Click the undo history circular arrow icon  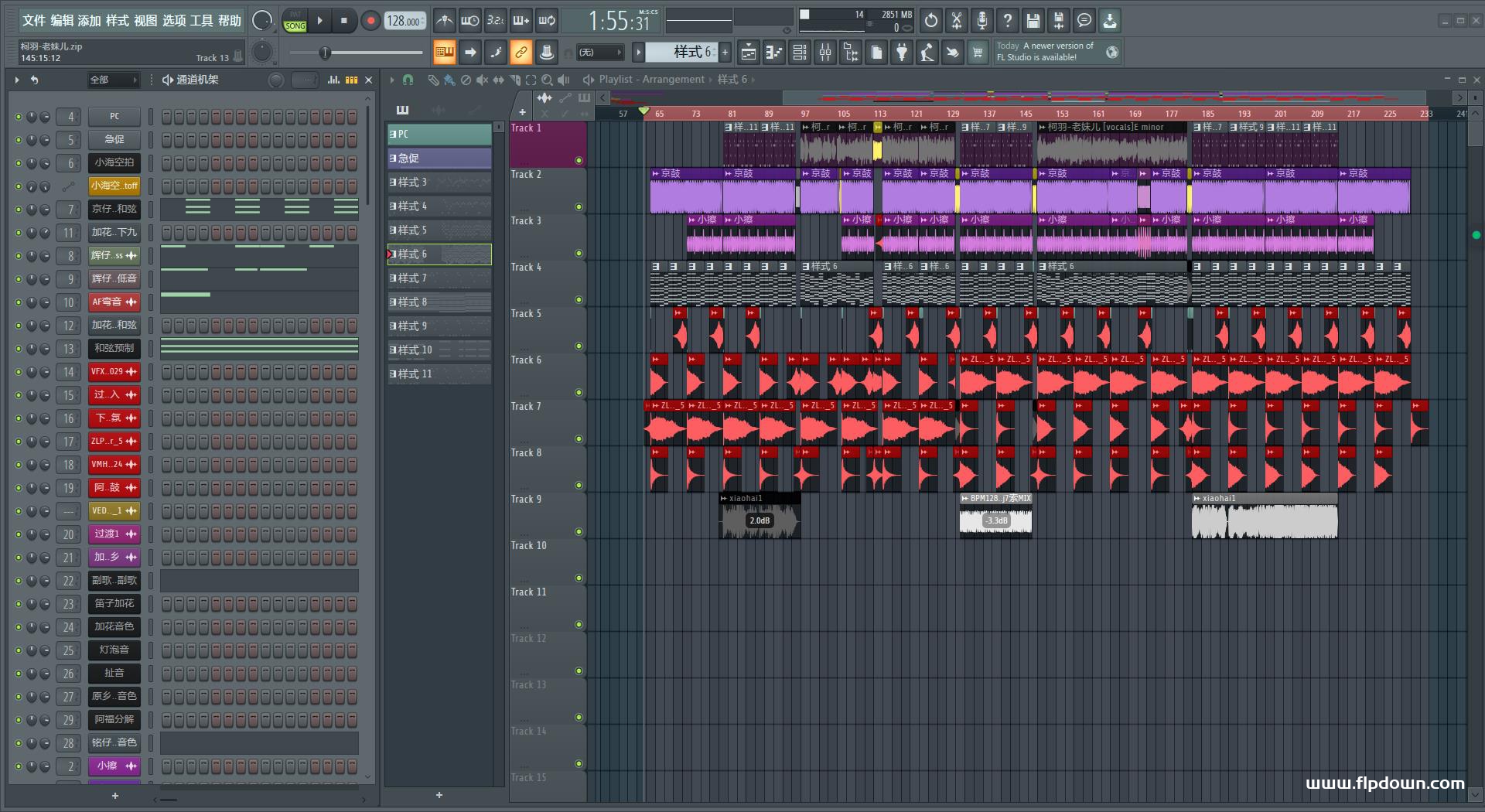[931, 21]
